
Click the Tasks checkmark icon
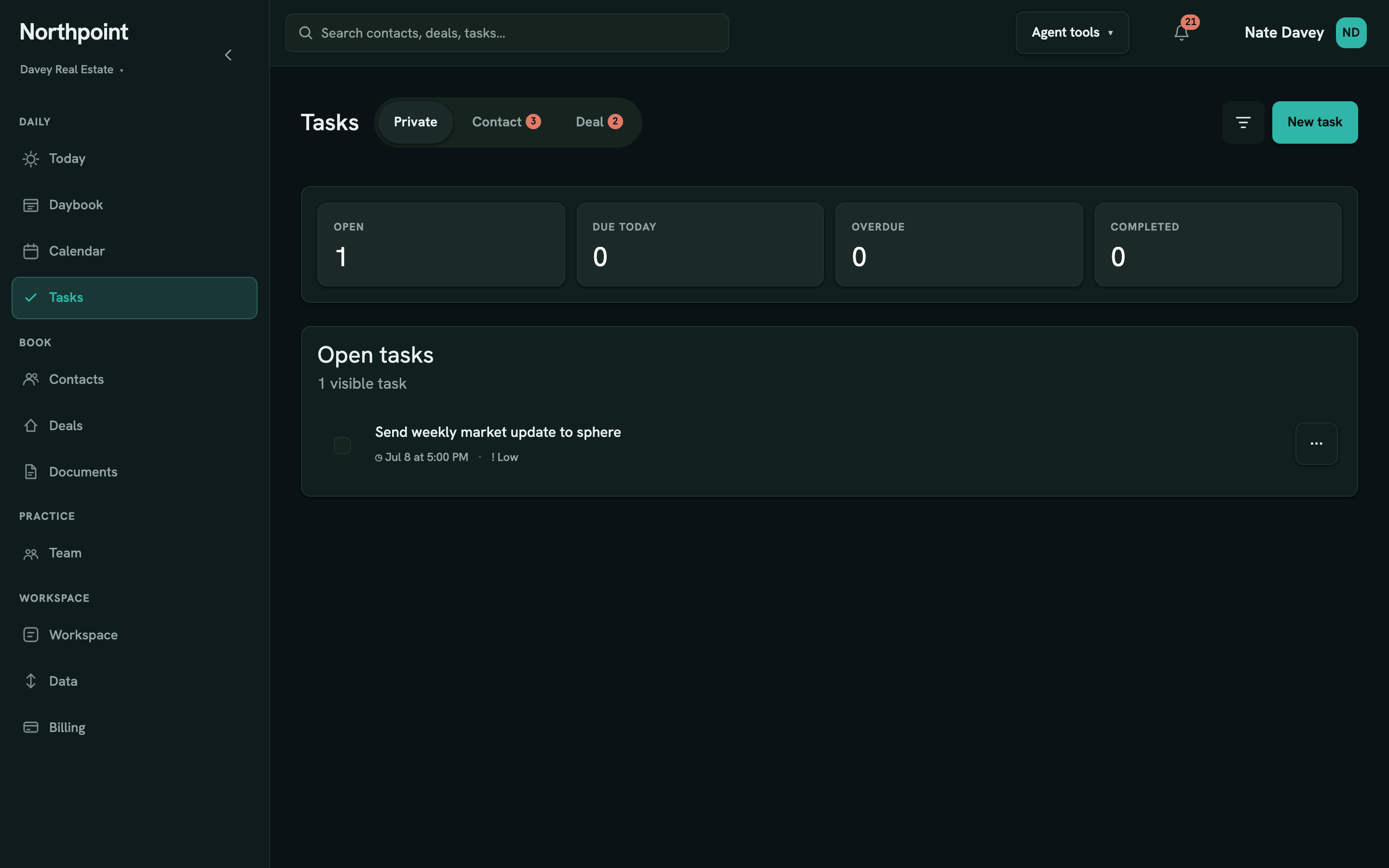tap(31, 298)
